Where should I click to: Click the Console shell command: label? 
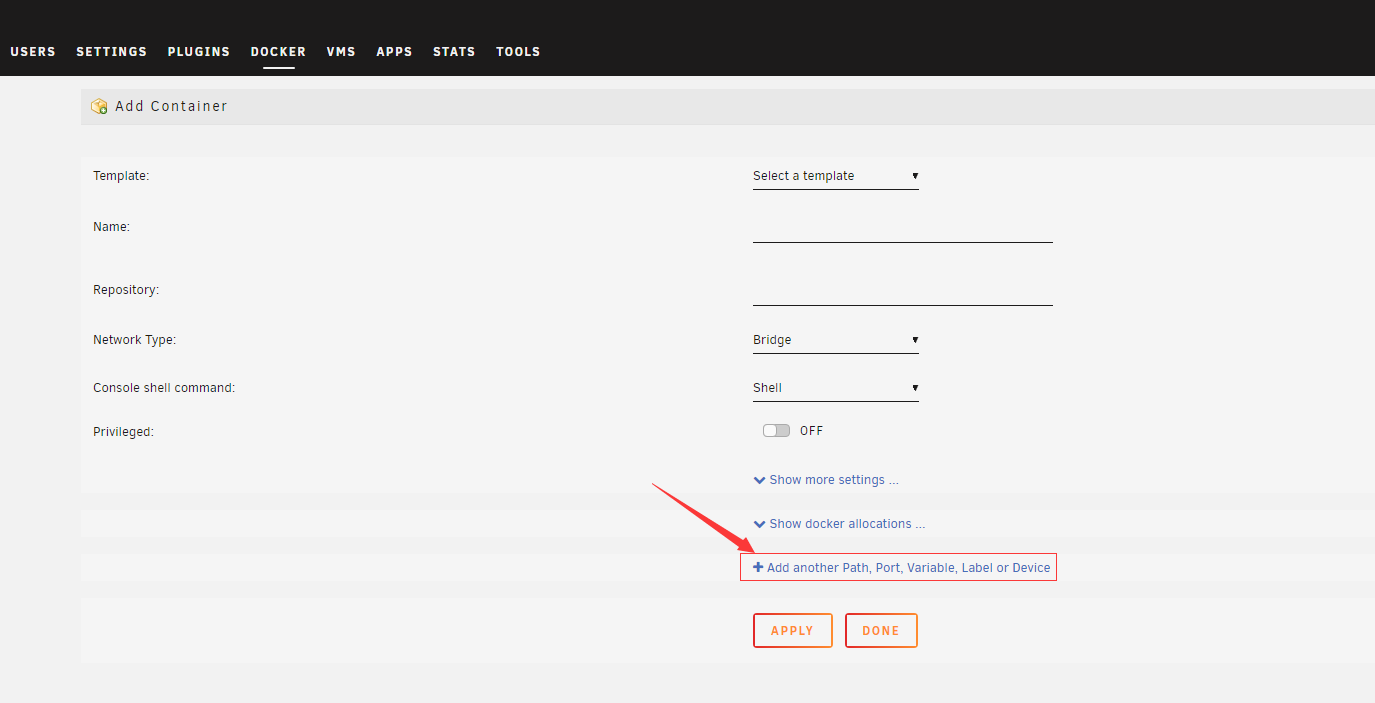[164, 388]
